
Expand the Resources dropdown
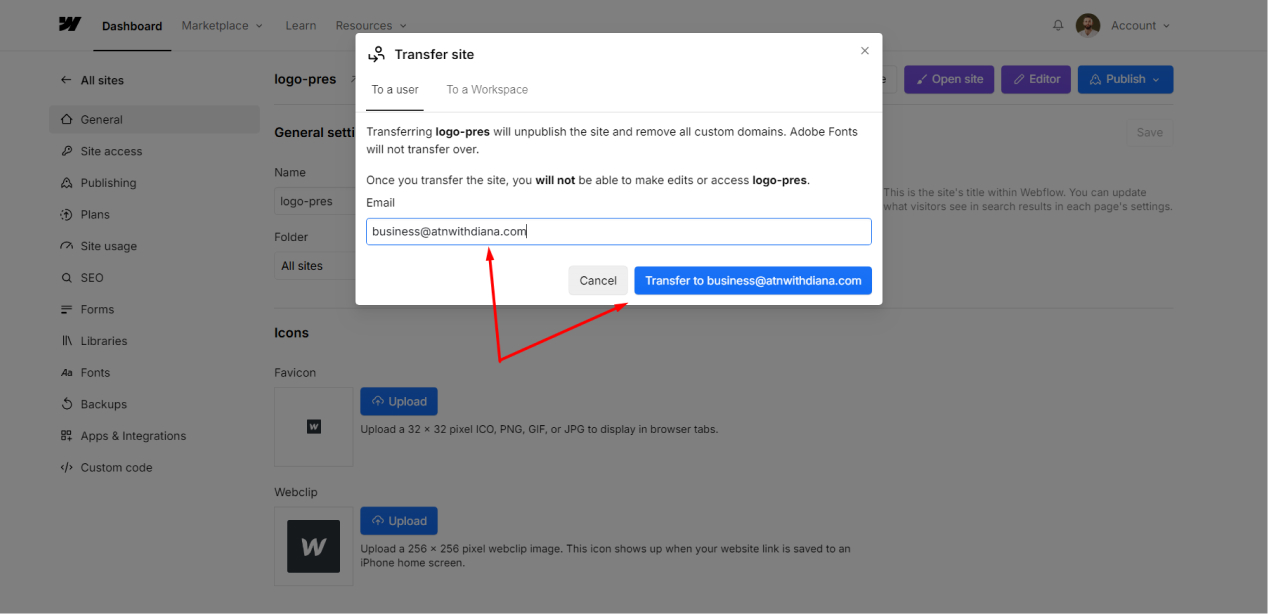click(371, 25)
